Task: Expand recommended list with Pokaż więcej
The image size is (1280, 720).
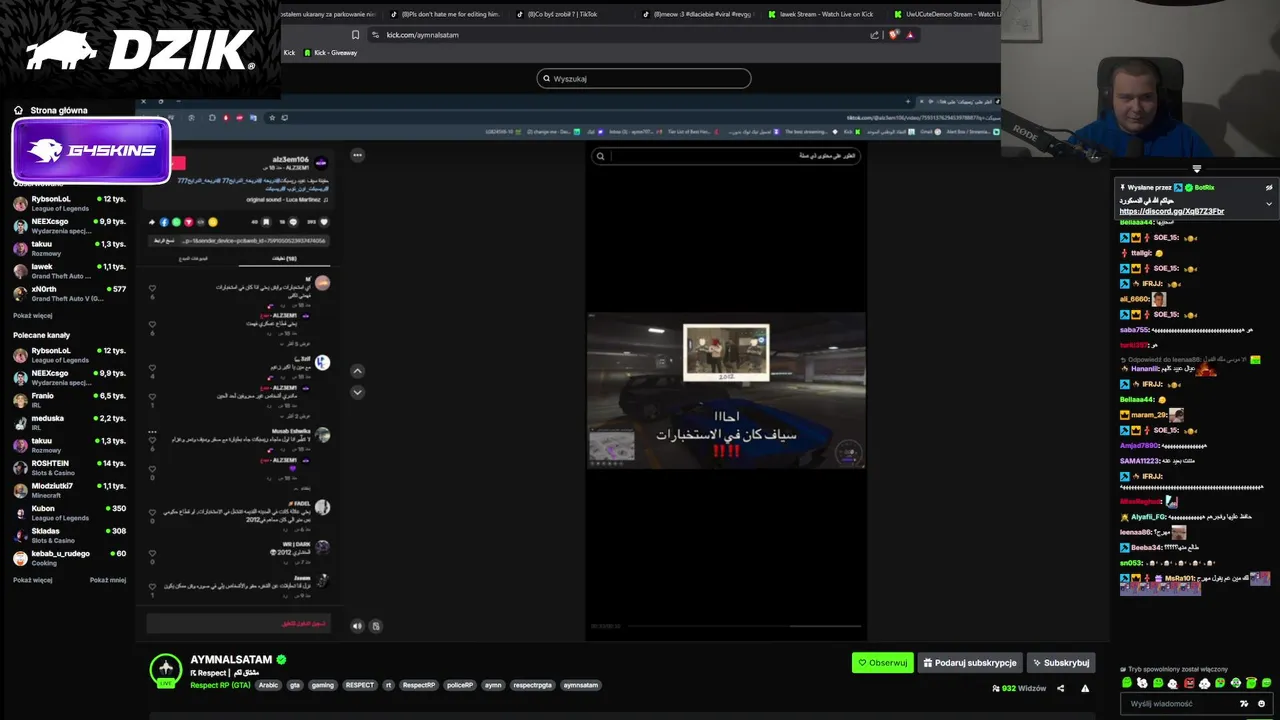Action: point(33,580)
